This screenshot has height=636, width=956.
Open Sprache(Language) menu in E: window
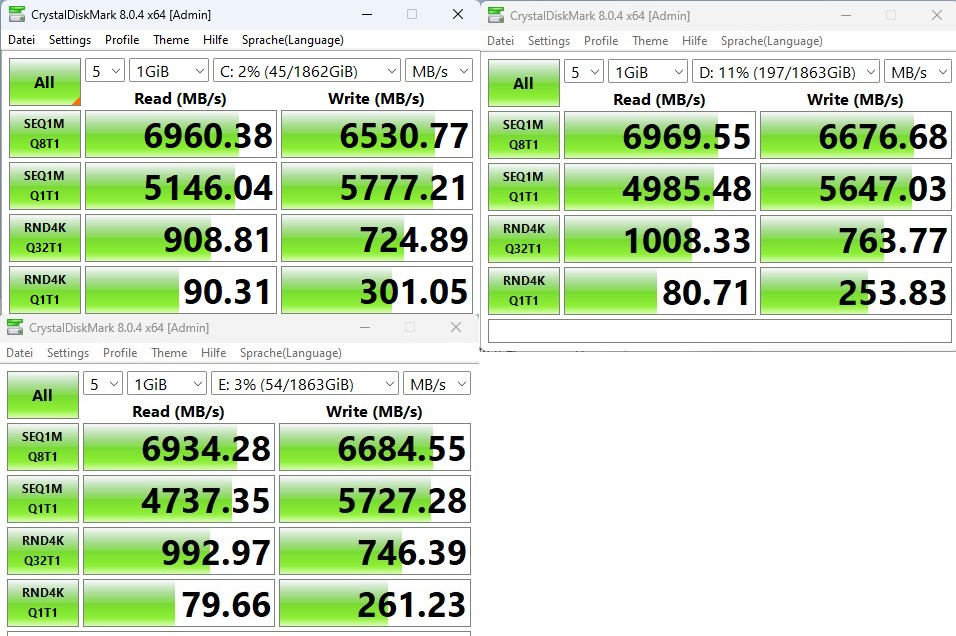pos(291,352)
